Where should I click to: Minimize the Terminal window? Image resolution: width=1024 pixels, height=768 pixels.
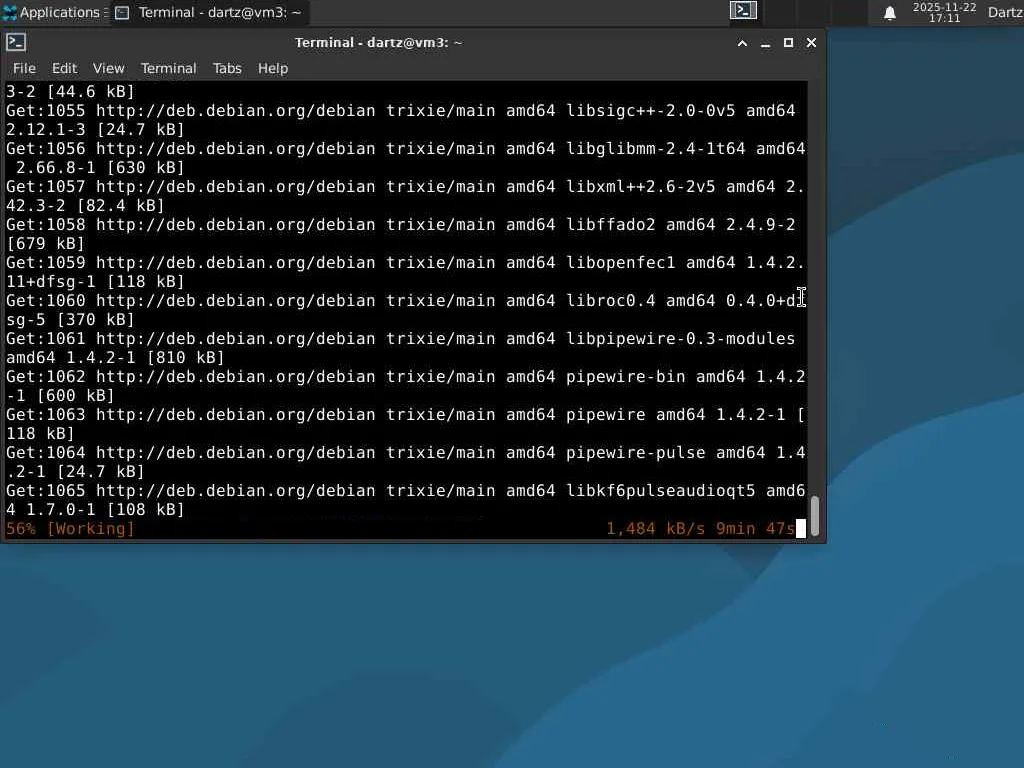[x=765, y=43]
